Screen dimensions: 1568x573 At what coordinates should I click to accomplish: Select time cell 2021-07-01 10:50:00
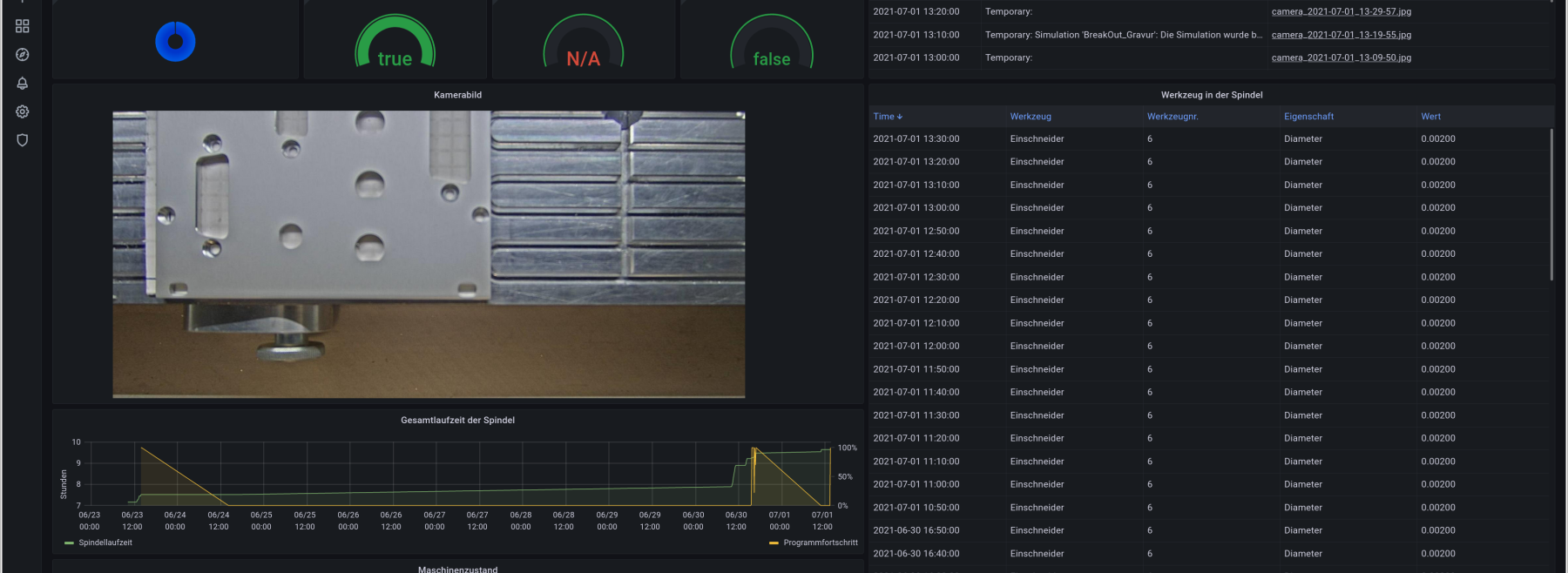916,508
